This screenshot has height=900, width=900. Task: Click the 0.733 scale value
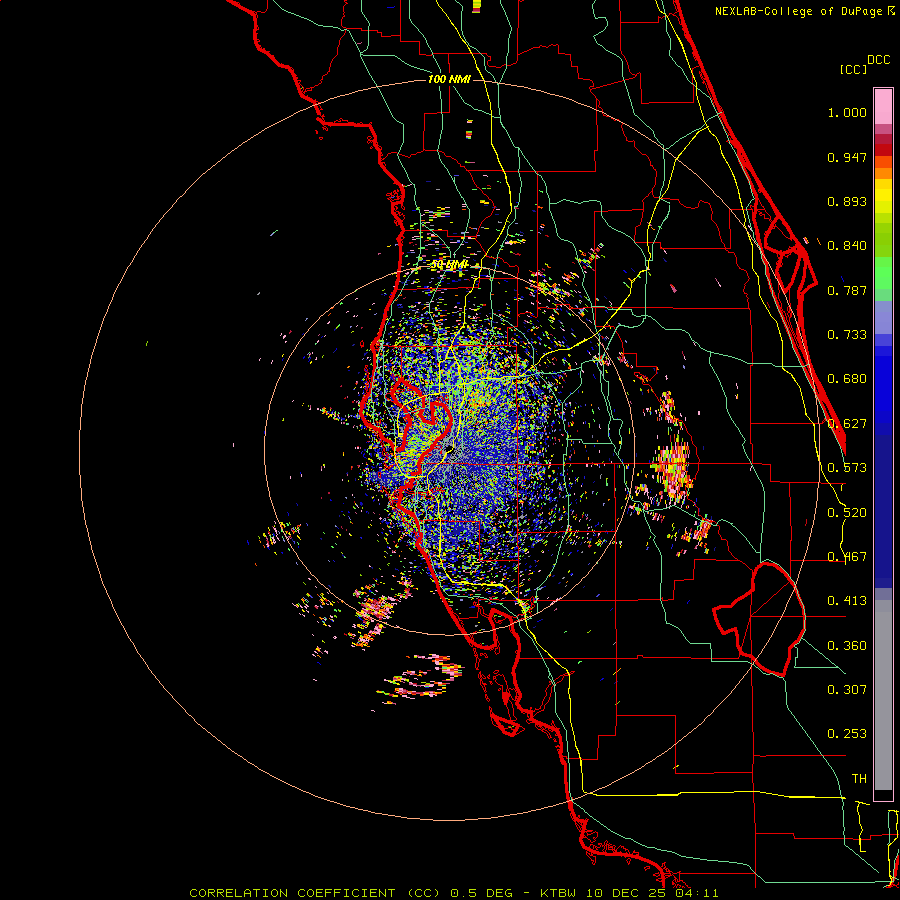tap(847, 335)
